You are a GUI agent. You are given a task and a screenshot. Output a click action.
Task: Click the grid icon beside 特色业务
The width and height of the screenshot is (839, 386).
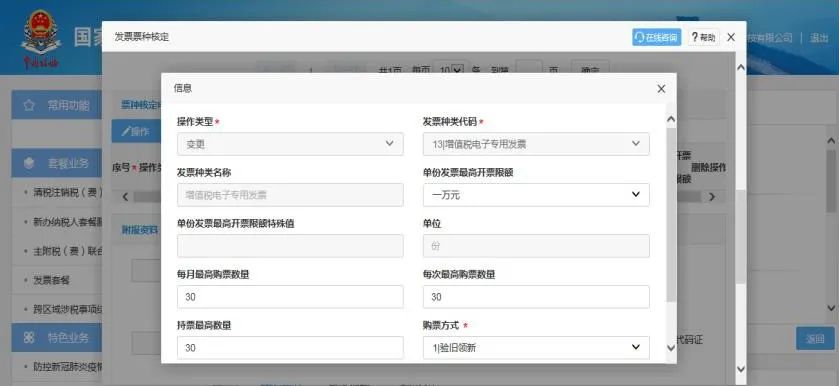29,338
